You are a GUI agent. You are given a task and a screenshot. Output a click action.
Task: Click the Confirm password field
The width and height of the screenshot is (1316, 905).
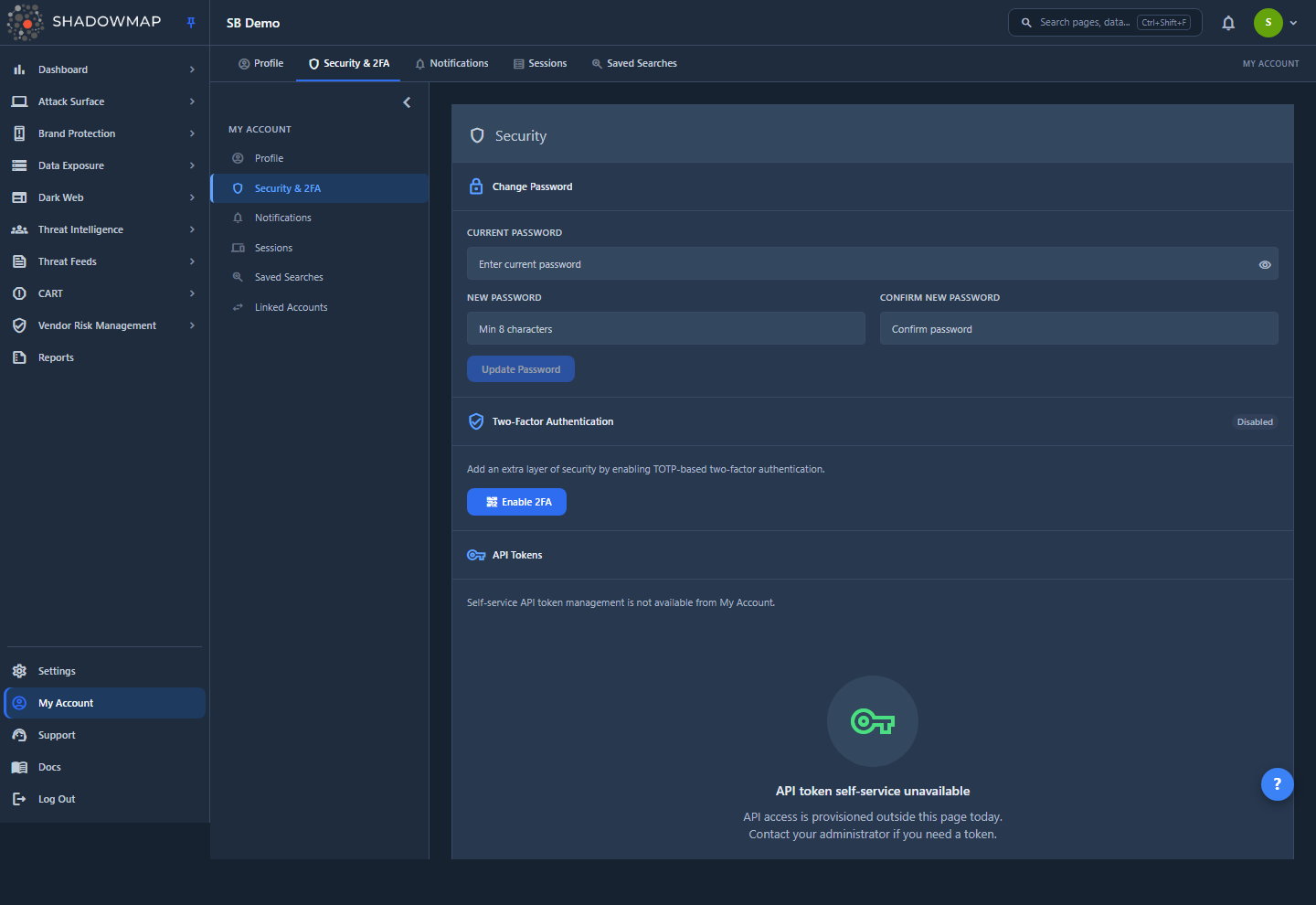1078,329
